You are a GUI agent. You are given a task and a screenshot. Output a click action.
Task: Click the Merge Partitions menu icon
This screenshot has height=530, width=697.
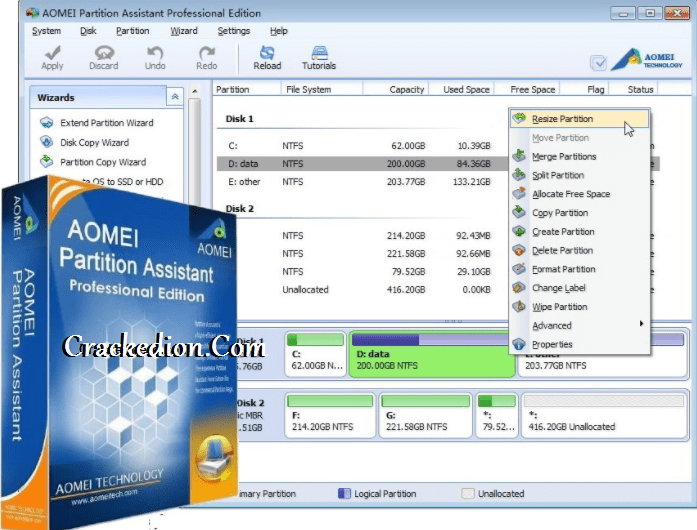tap(519, 156)
